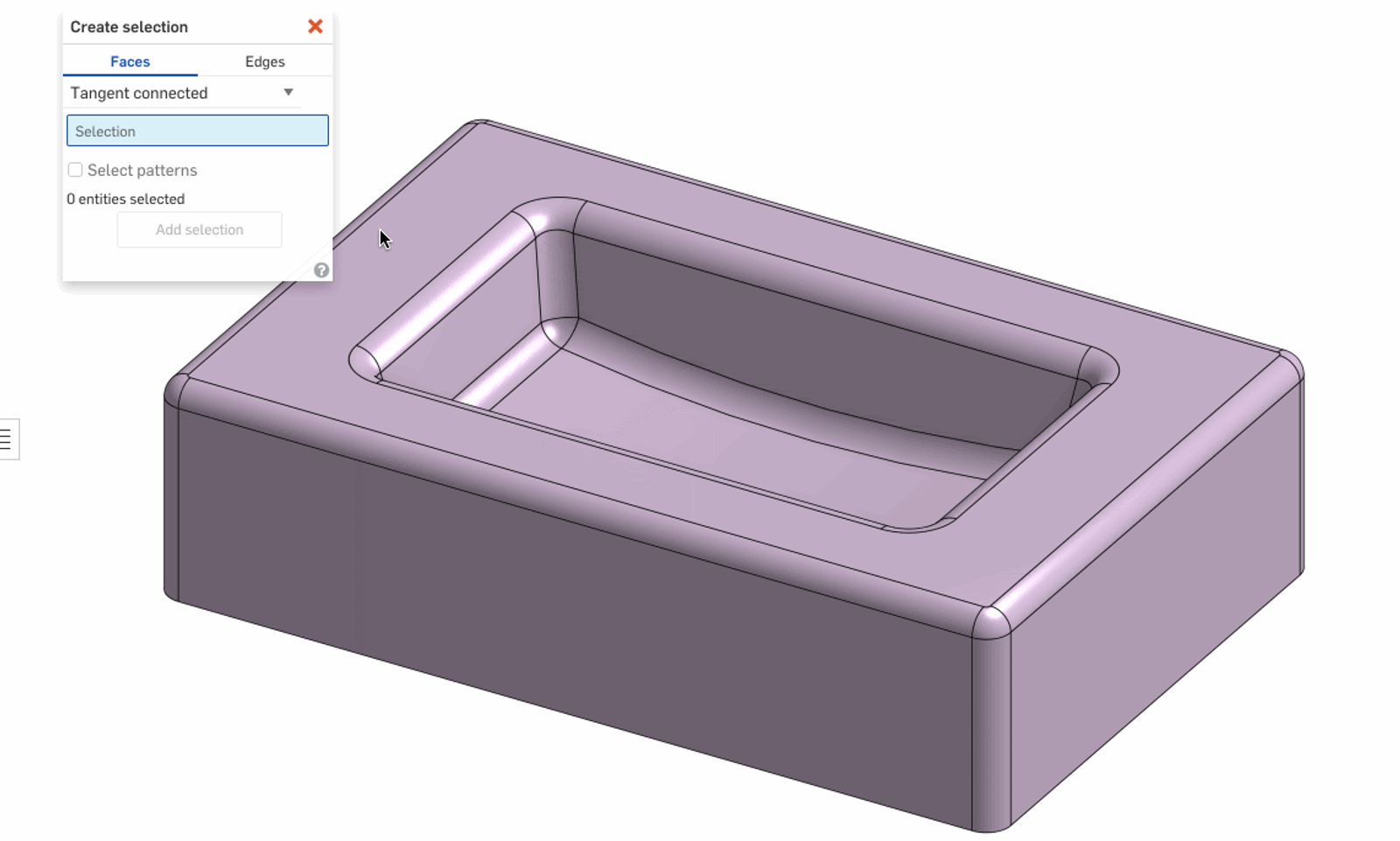The height and width of the screenshot is (841, 1400).
Task: Focus the Selection input field
Action: (198, 131)
